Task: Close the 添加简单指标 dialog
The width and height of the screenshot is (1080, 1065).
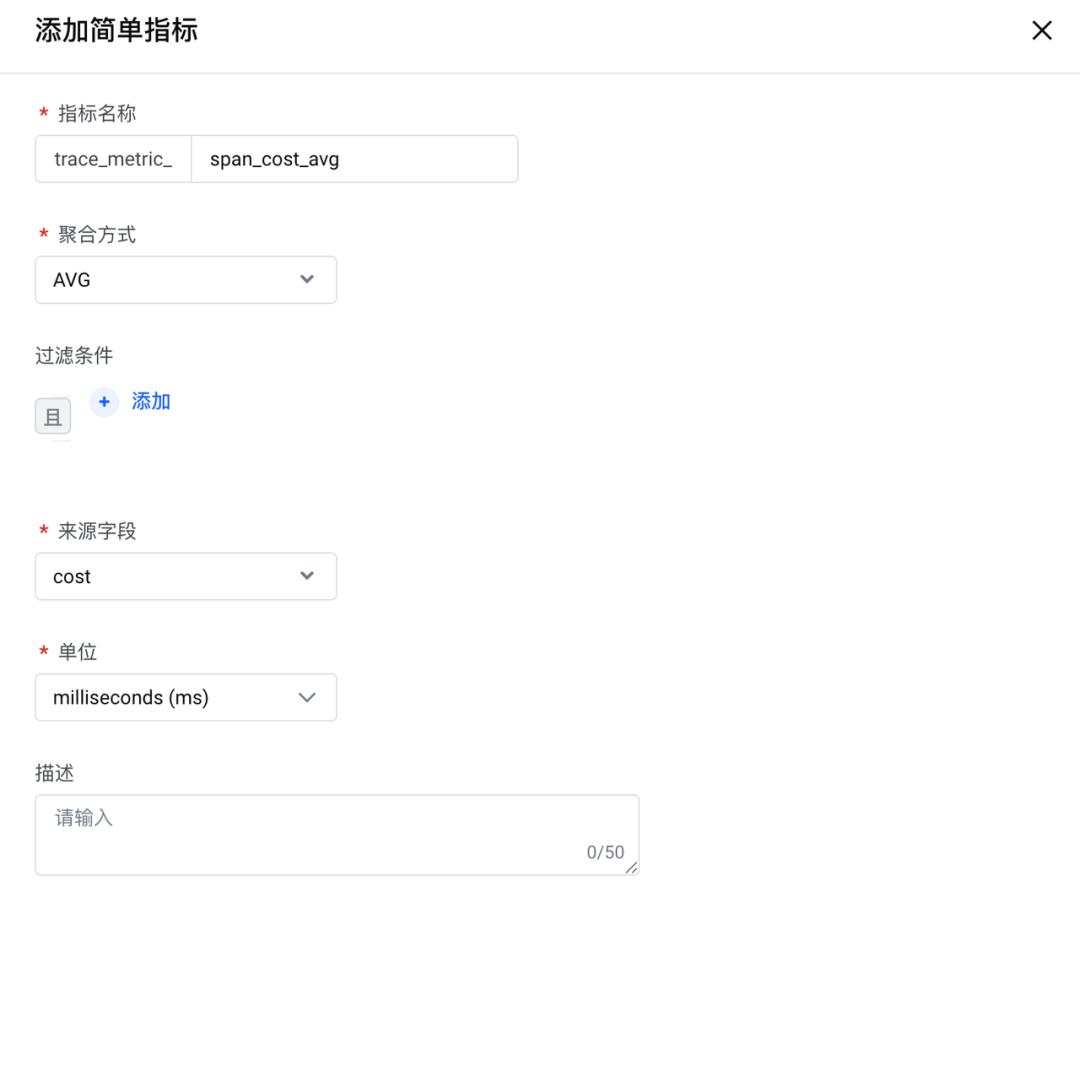Action: [1041, 30]
